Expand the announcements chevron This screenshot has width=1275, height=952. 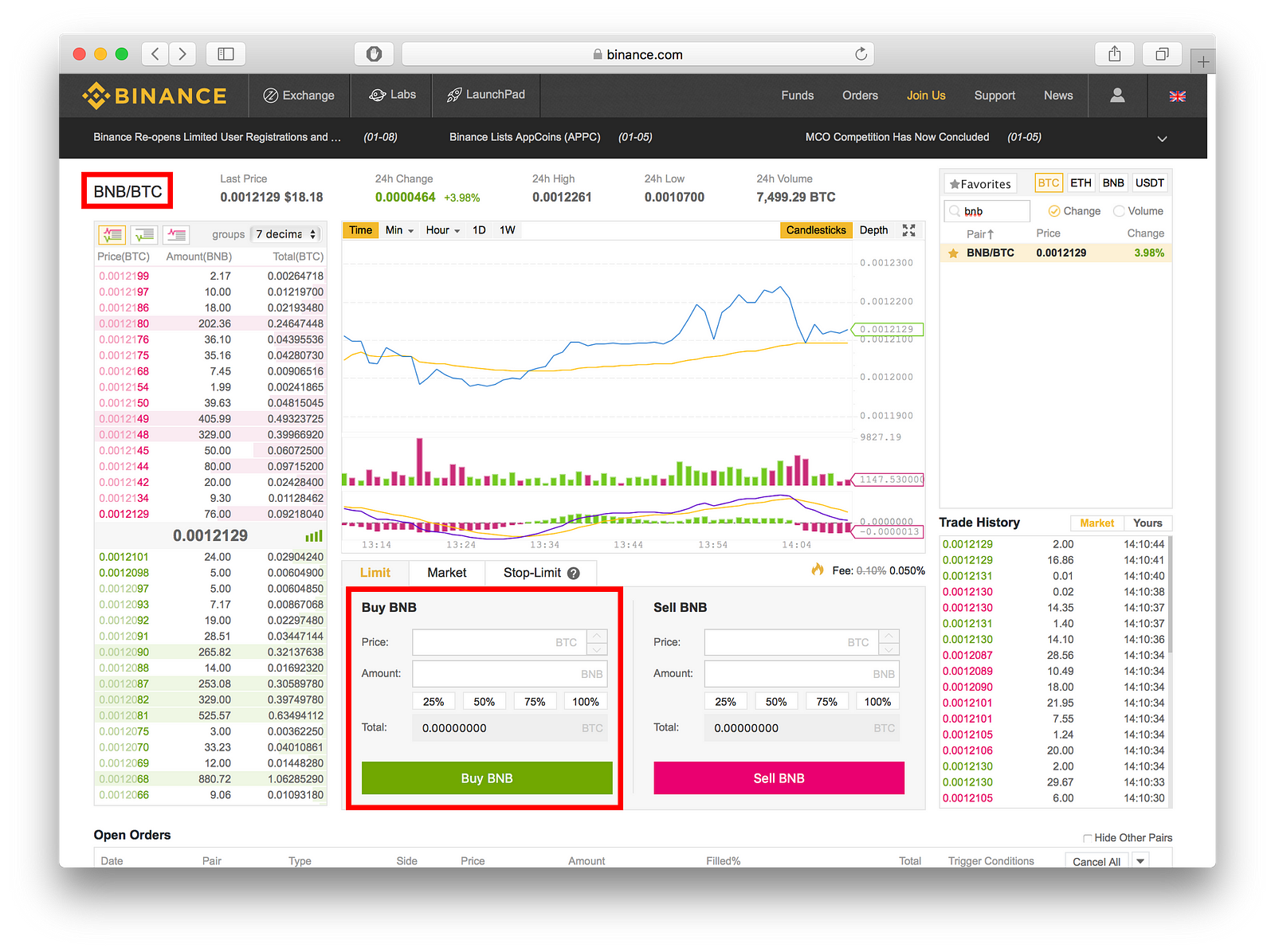[x=1162, y=139]
